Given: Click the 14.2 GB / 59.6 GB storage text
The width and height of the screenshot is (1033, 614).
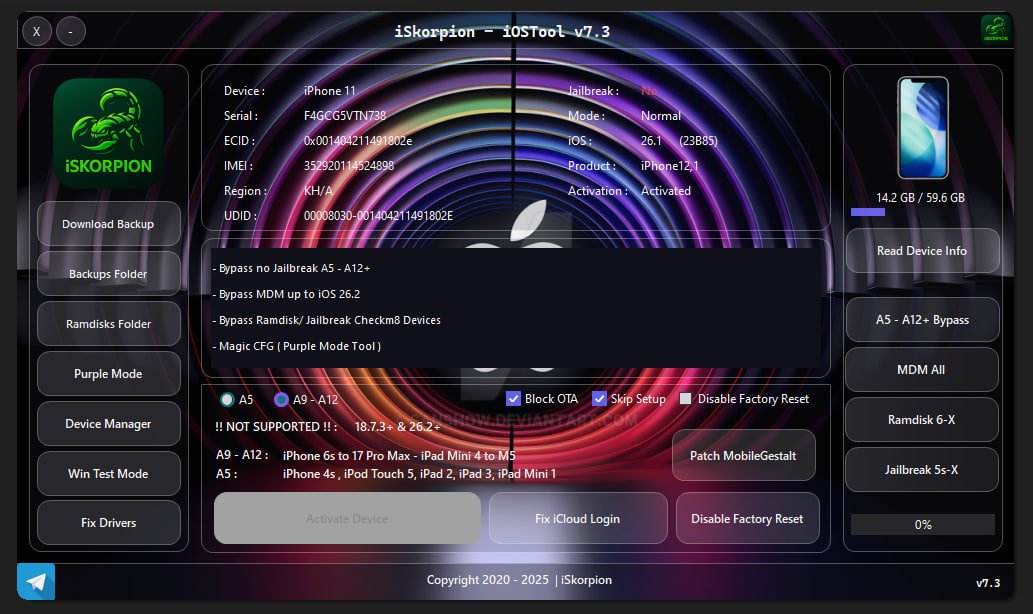Looking at the screenshot, I should (x=920, y=198).
